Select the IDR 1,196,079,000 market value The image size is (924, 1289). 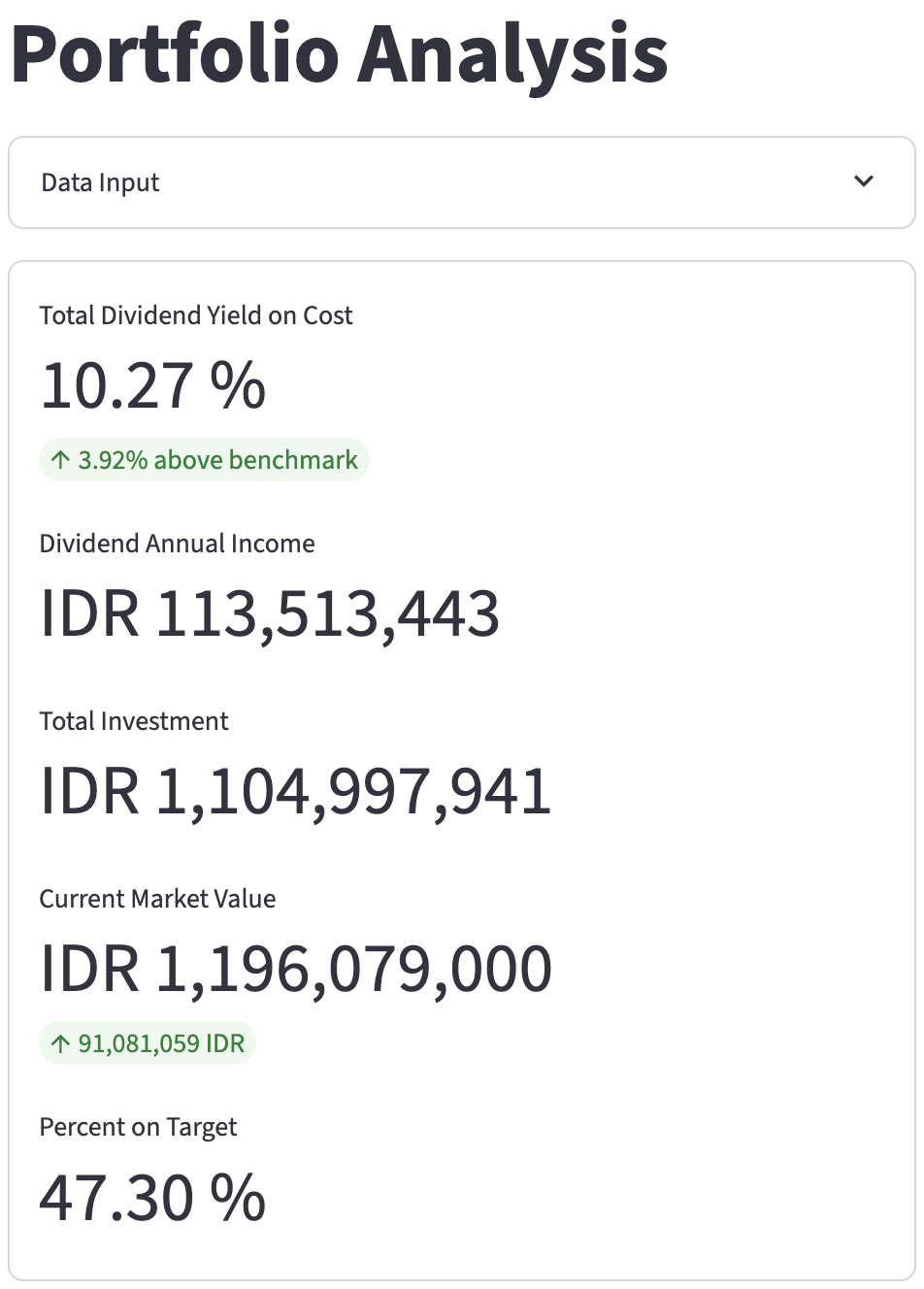click(295, 970)
